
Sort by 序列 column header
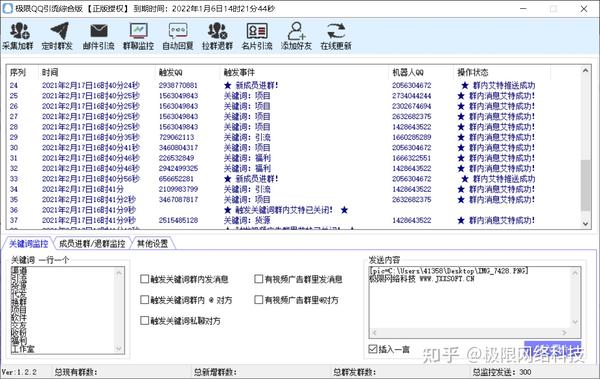tap(22, 72)
